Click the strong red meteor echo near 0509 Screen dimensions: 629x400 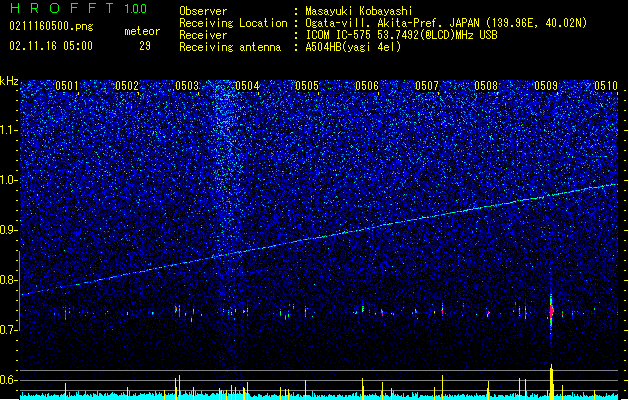tap(551, 311)
